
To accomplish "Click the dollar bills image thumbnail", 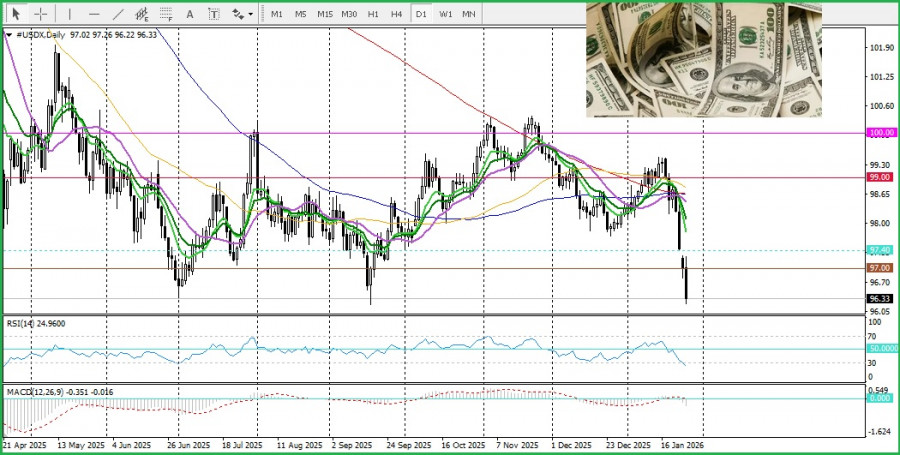I will [703, 60].
